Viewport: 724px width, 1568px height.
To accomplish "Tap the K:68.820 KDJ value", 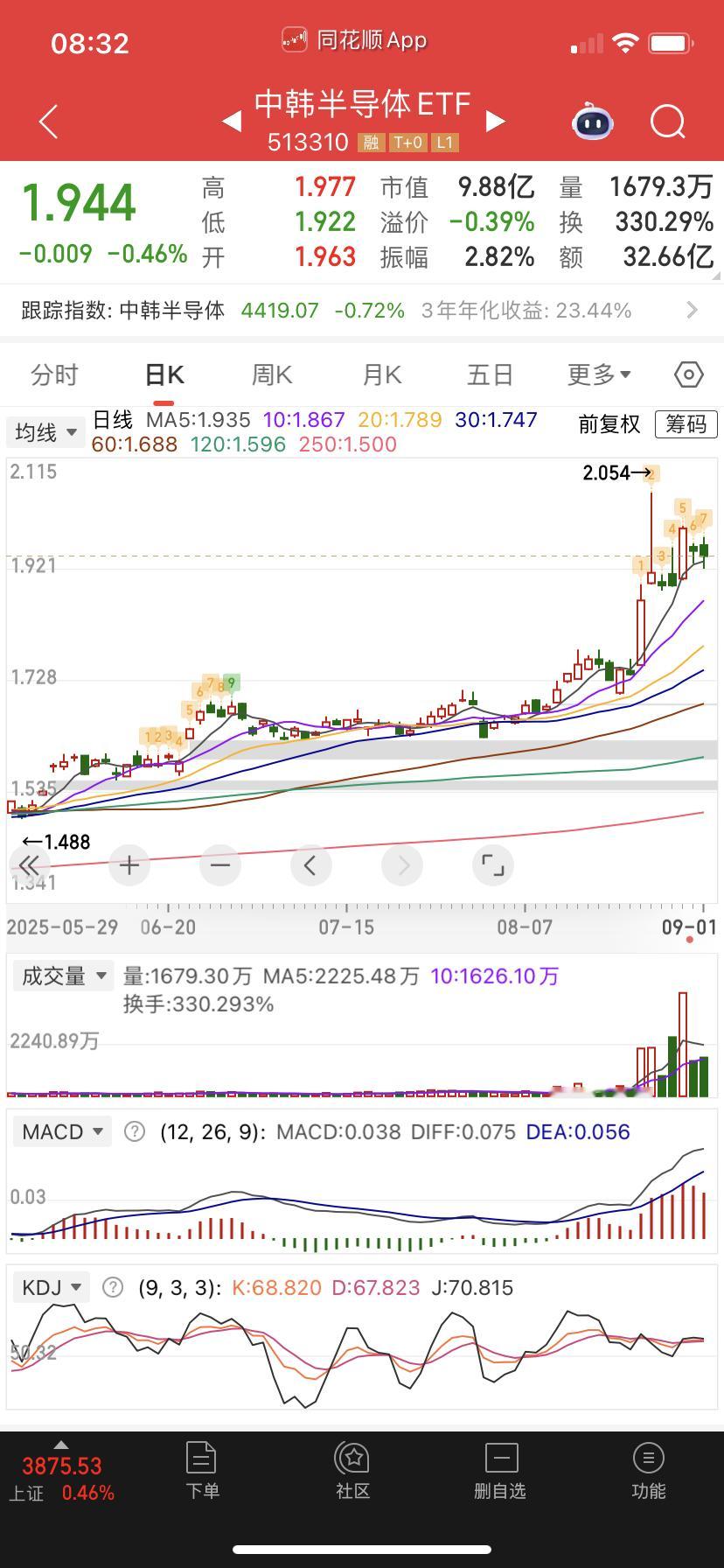I will (x=276, y=1287).
